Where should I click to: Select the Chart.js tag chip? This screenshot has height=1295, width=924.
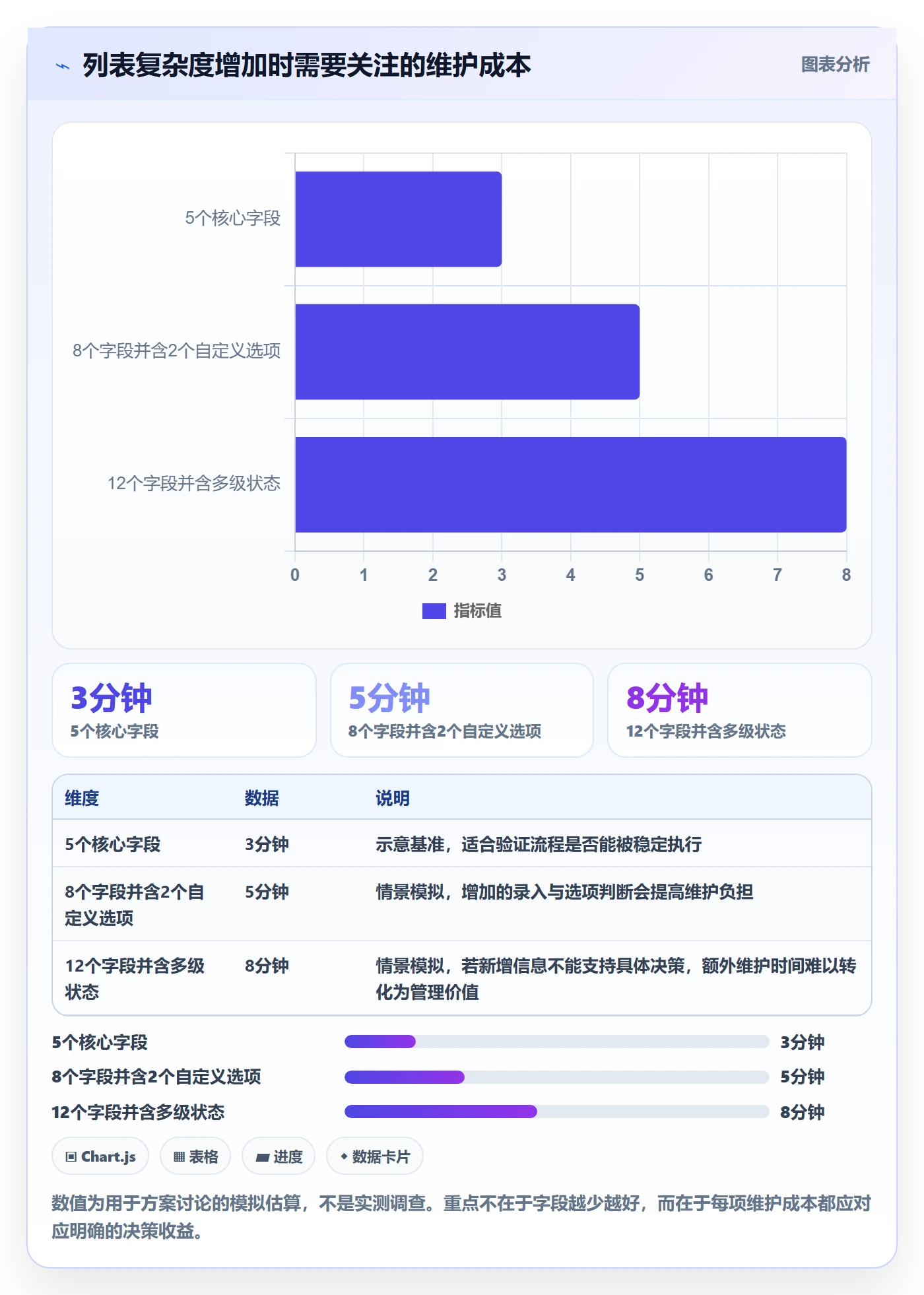pyautogui.click(x=100, y=1156)
